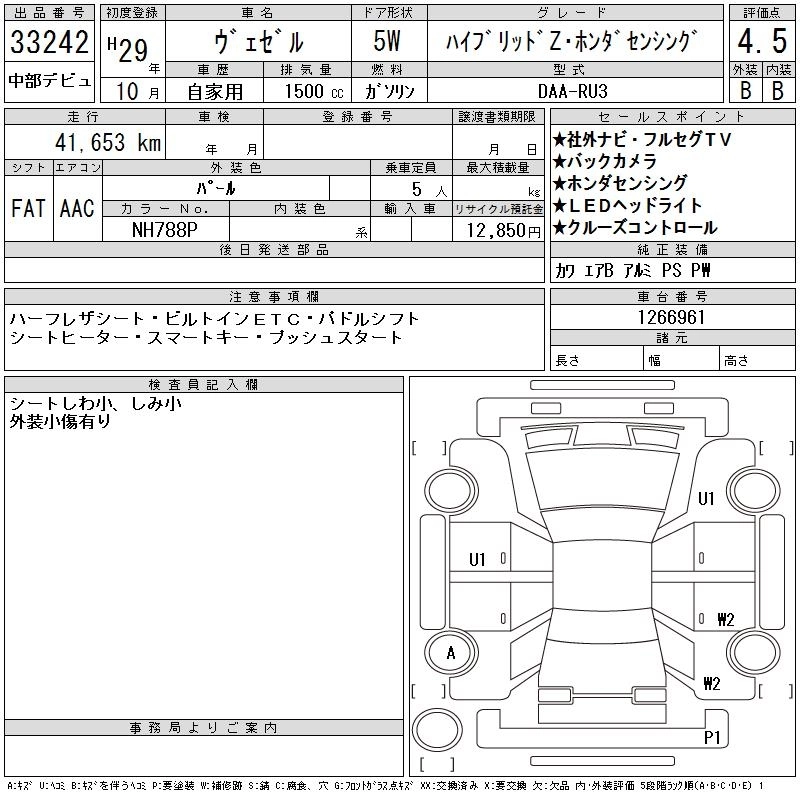Select the note line starting with ハーフレザシート

(214, 319)
